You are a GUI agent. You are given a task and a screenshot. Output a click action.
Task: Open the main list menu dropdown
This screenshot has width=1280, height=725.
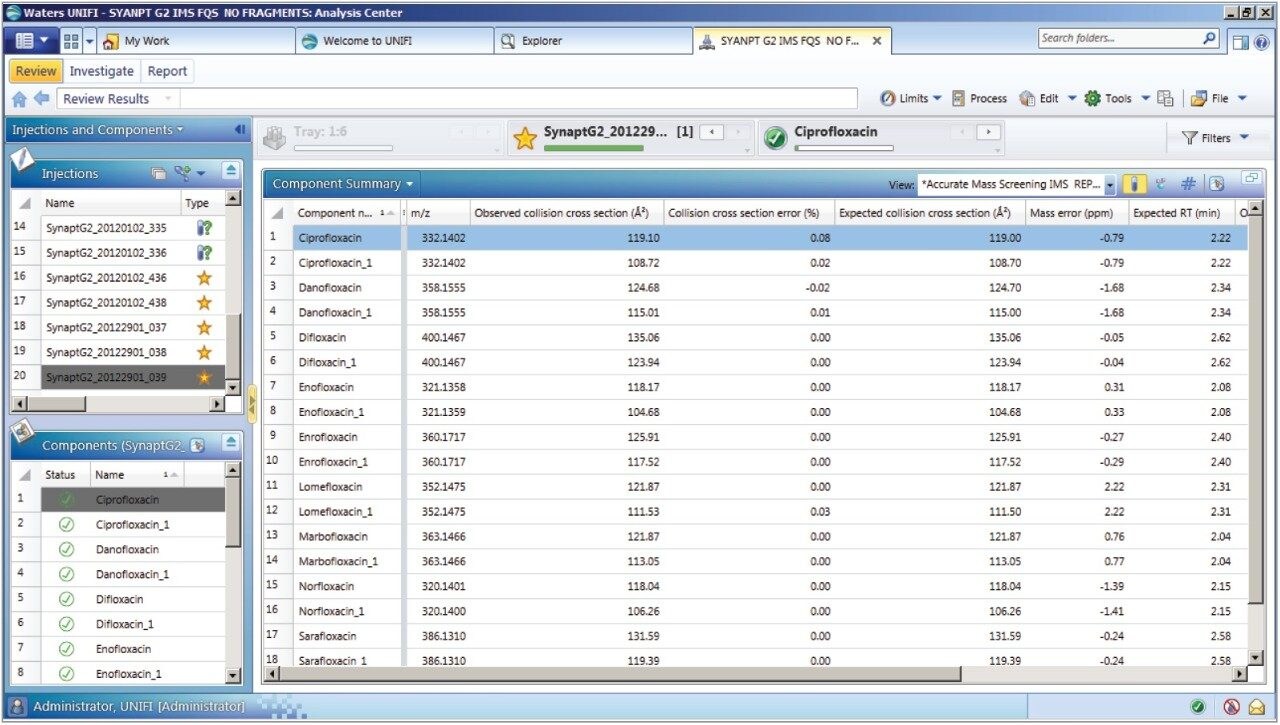tap(31, 41)
